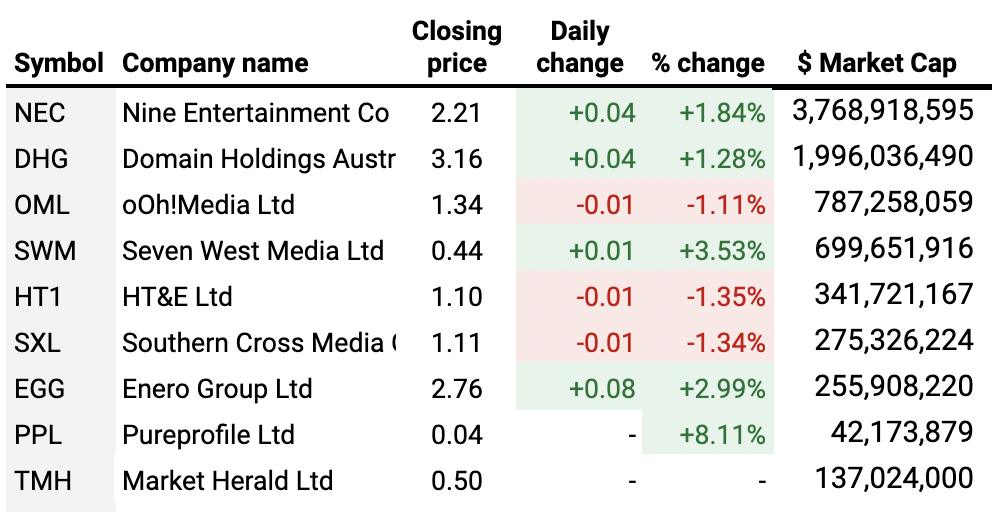Click Seven West Media Ltd row name
The height and width of the screenshot is (512, 992).
253,251
